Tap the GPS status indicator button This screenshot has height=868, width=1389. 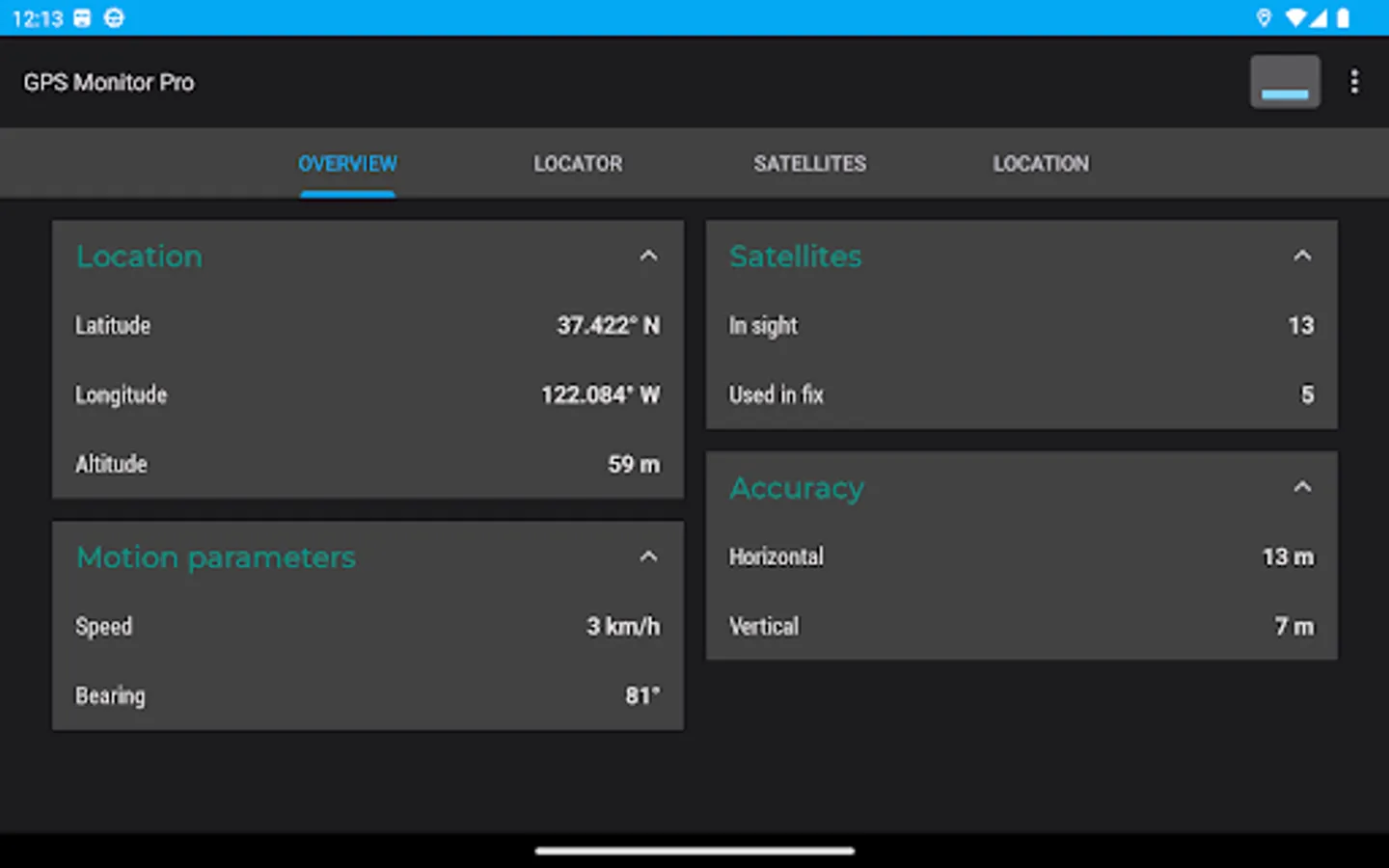tap(1285, 82)
